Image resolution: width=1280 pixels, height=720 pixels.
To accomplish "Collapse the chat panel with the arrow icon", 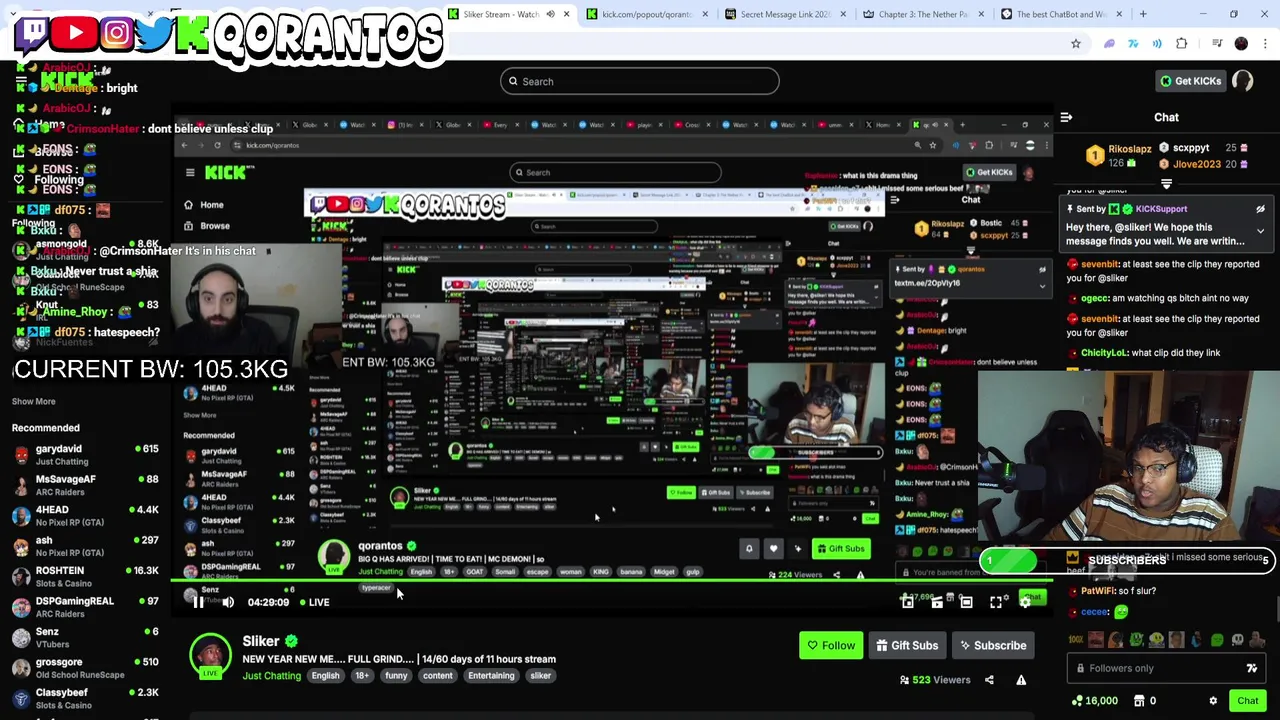I will point(1066,118).
